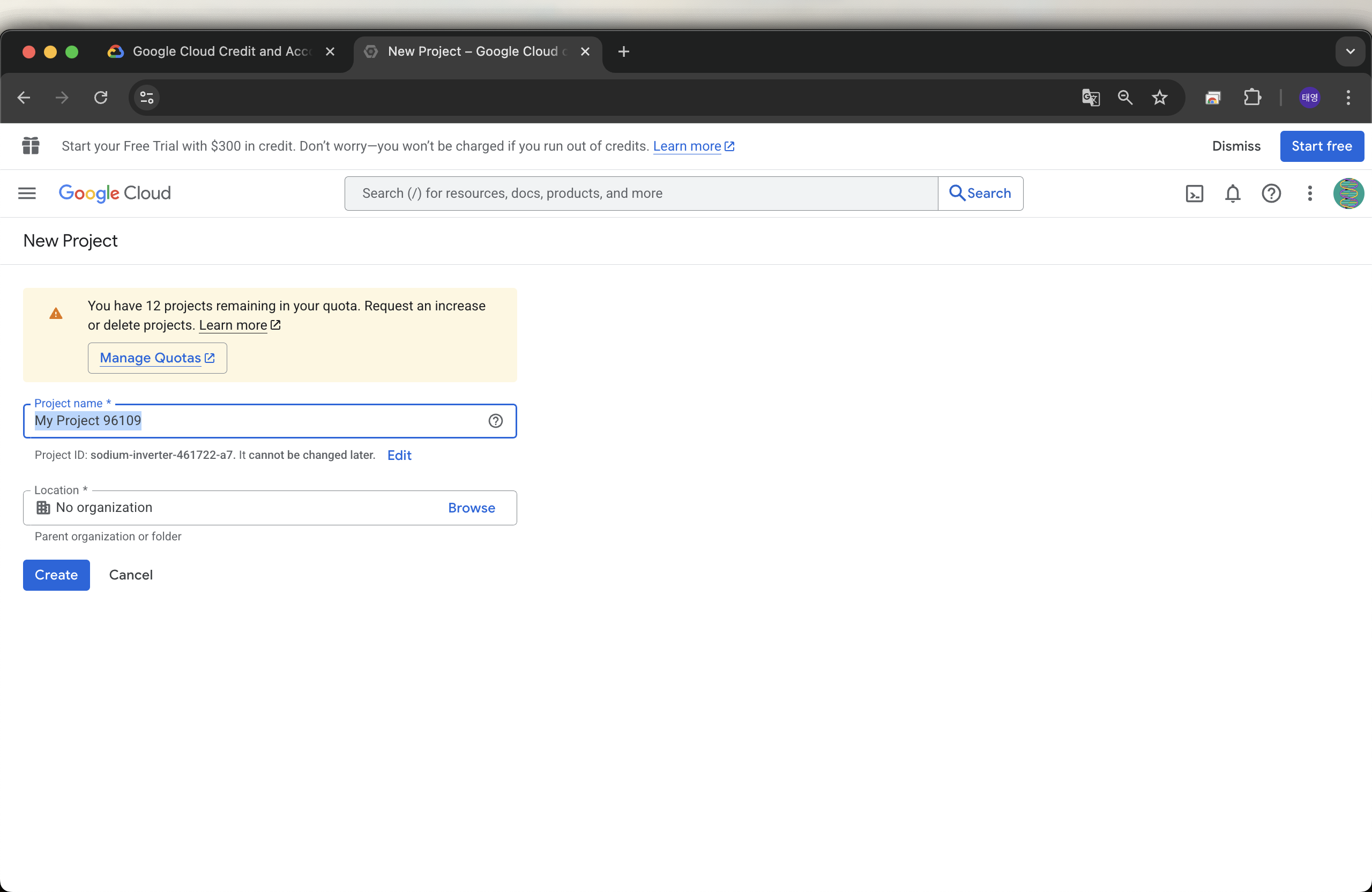Dismiss the free trial banner
1372x892 pixels.
pyautogui.click(x=1236, y=146)
